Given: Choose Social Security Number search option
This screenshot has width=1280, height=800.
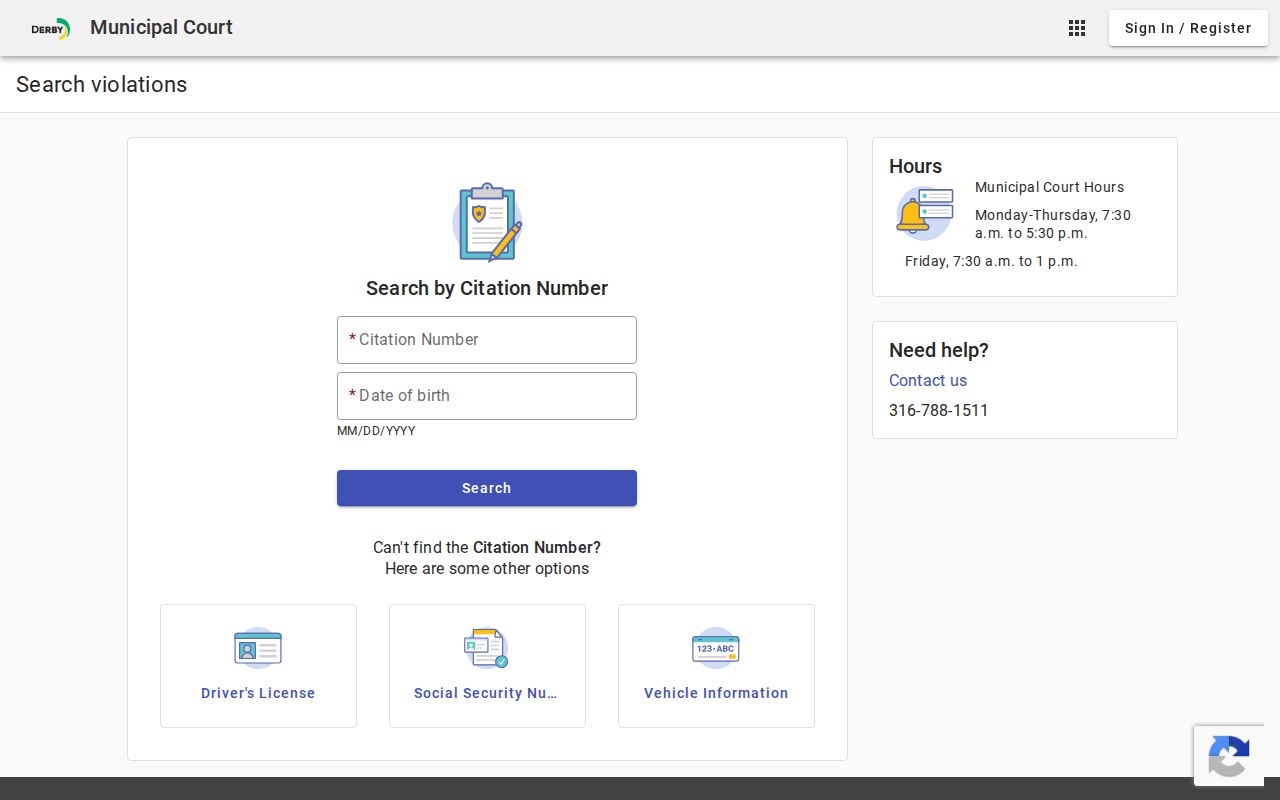Looking at the screenshot, I should (487, 666).
